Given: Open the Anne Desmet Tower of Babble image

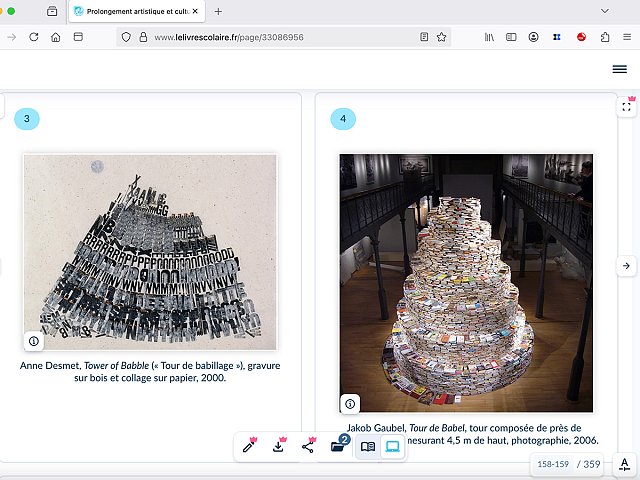Looking at the screenshot, I should (x=150, y=252).
